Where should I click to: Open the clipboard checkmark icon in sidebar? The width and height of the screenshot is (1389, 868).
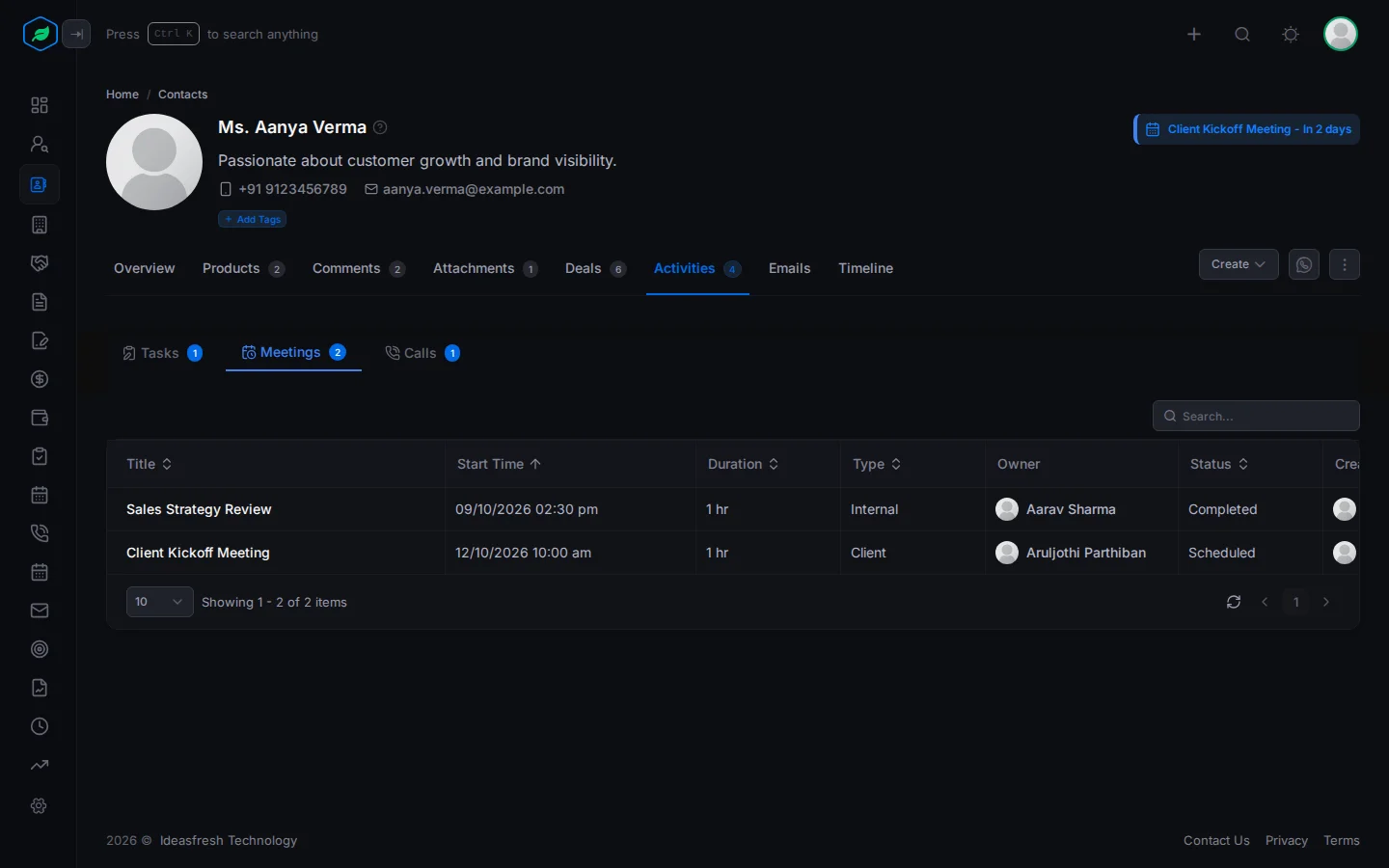tap(40, 456)
